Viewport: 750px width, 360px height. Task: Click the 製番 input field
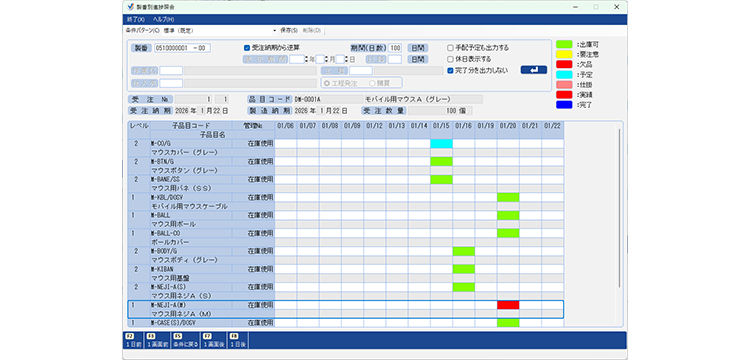[182, 48]
